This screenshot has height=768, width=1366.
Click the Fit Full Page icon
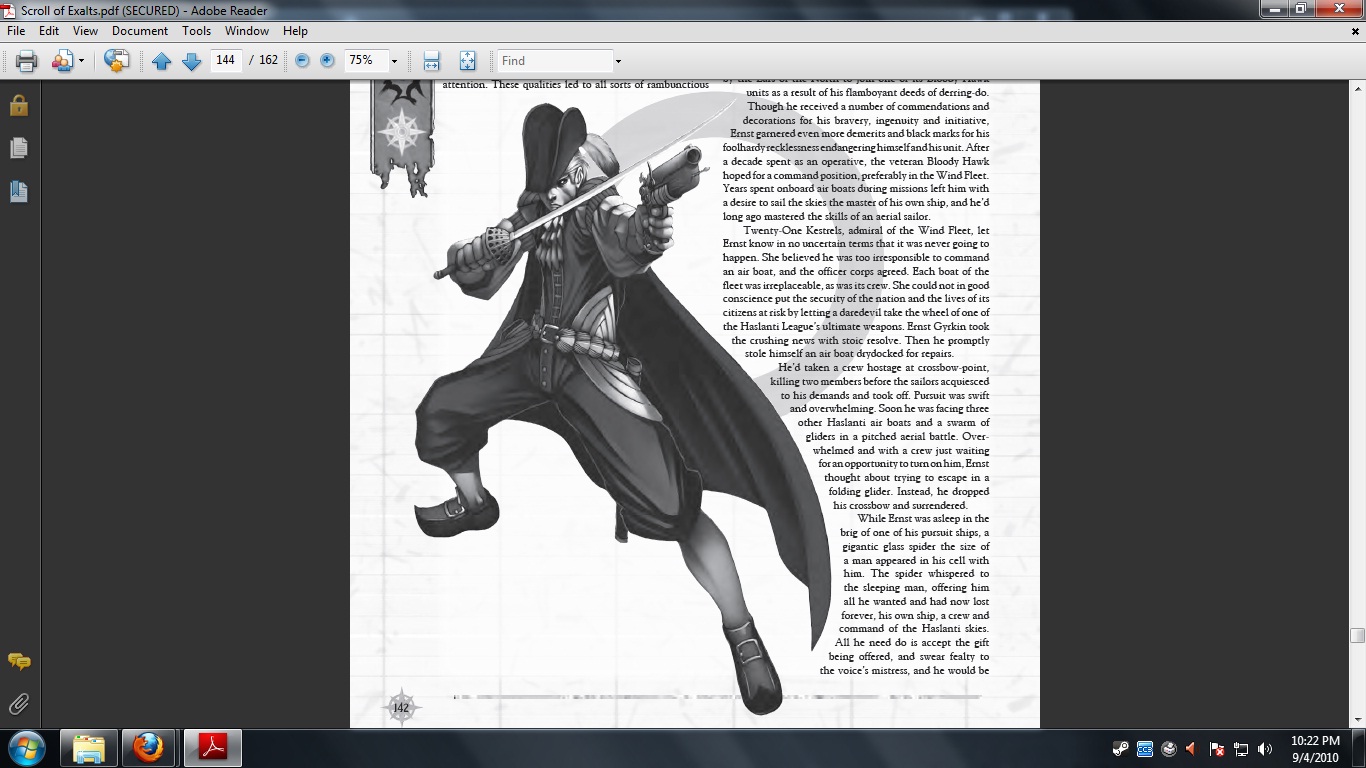[x=467, y=61]
